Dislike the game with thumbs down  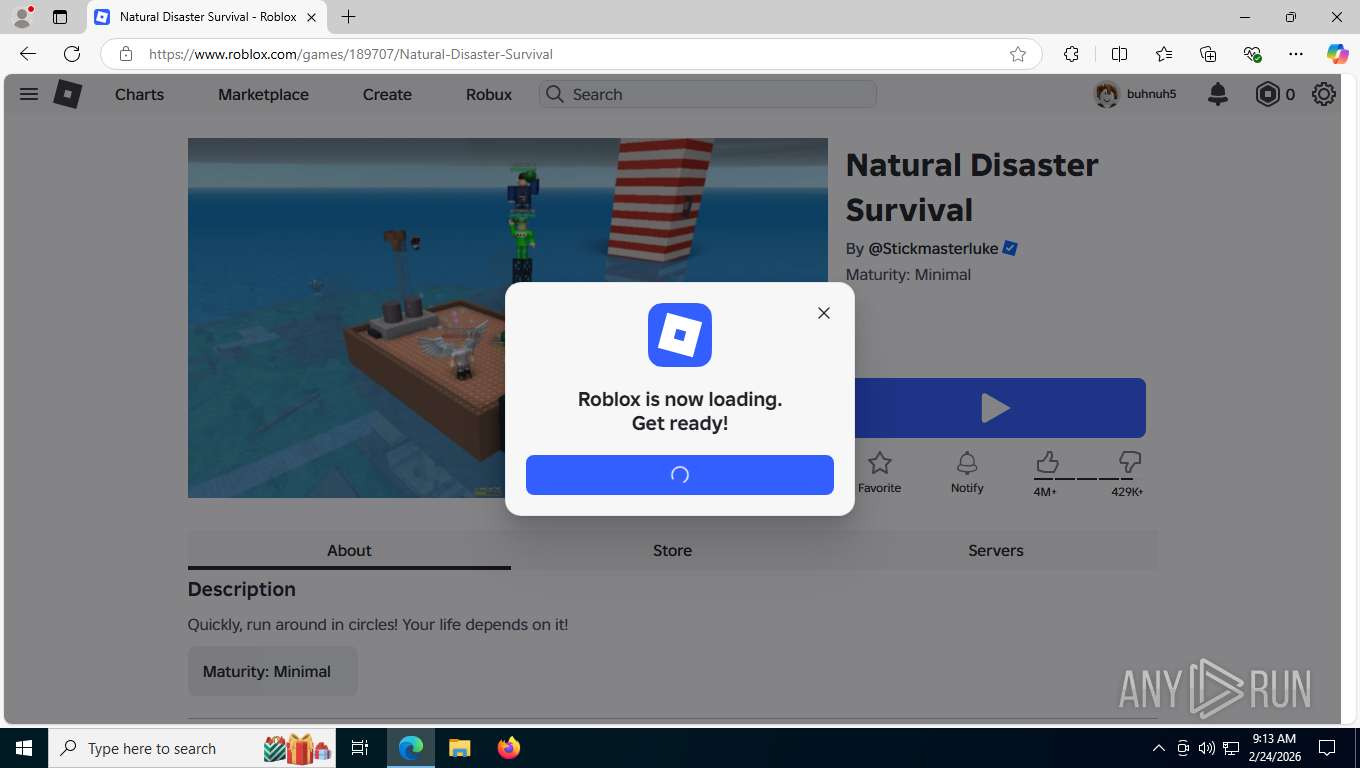click(1130, 462)
